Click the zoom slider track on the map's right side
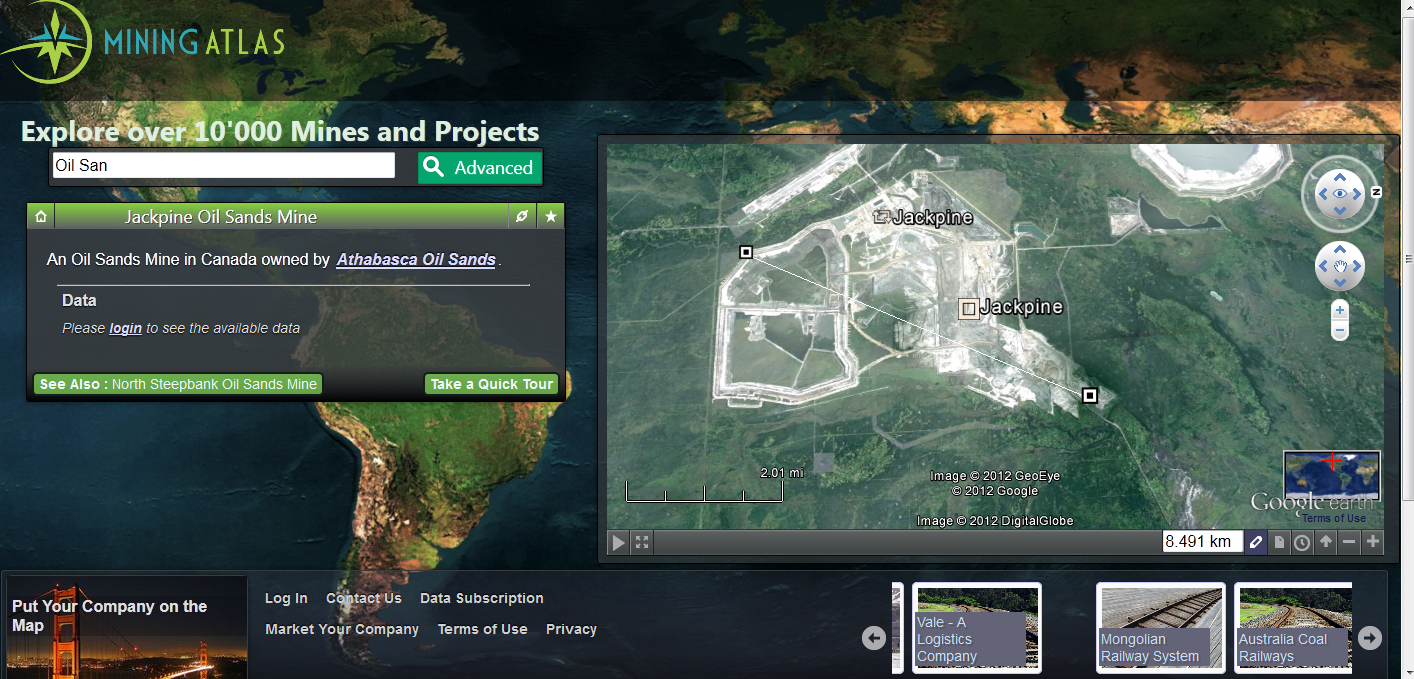 pyautogui.click(x=1339, y=322)
